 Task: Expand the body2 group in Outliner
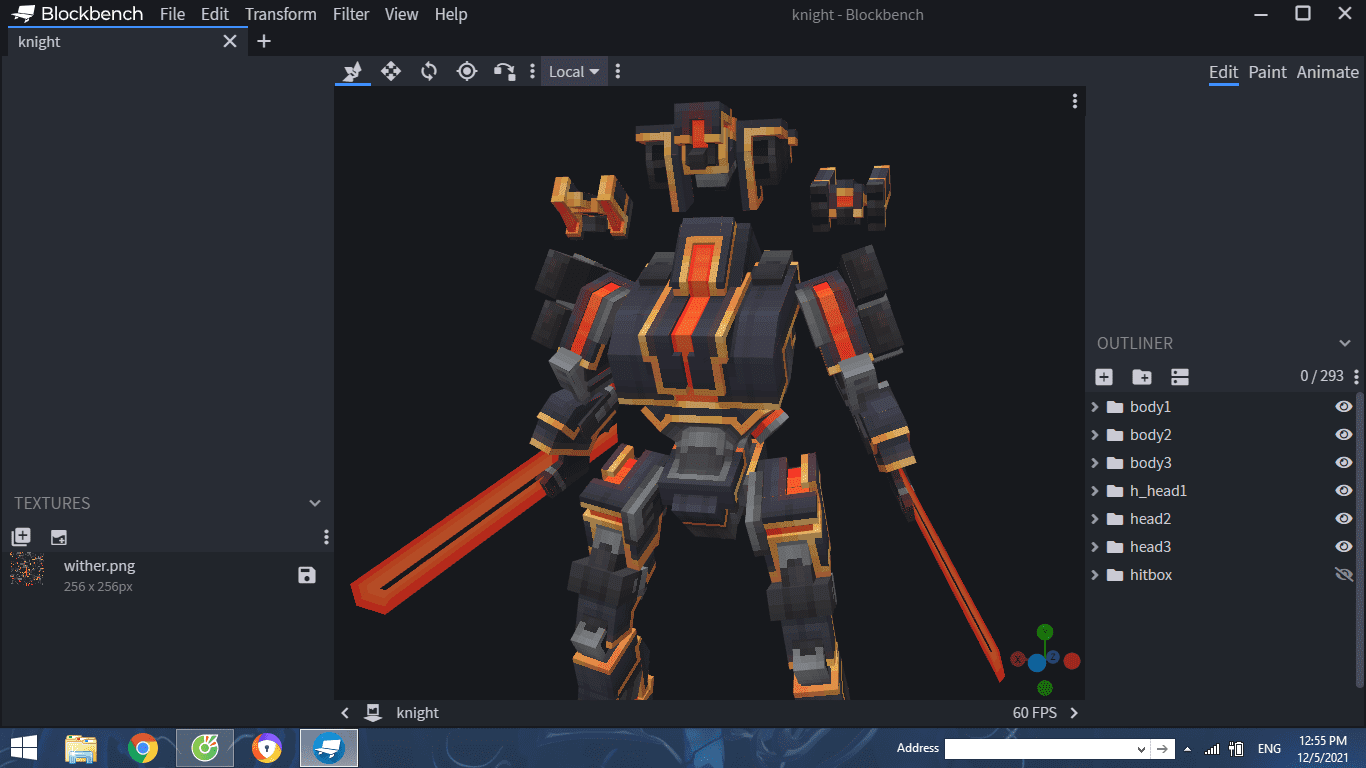coord(1095,435)
